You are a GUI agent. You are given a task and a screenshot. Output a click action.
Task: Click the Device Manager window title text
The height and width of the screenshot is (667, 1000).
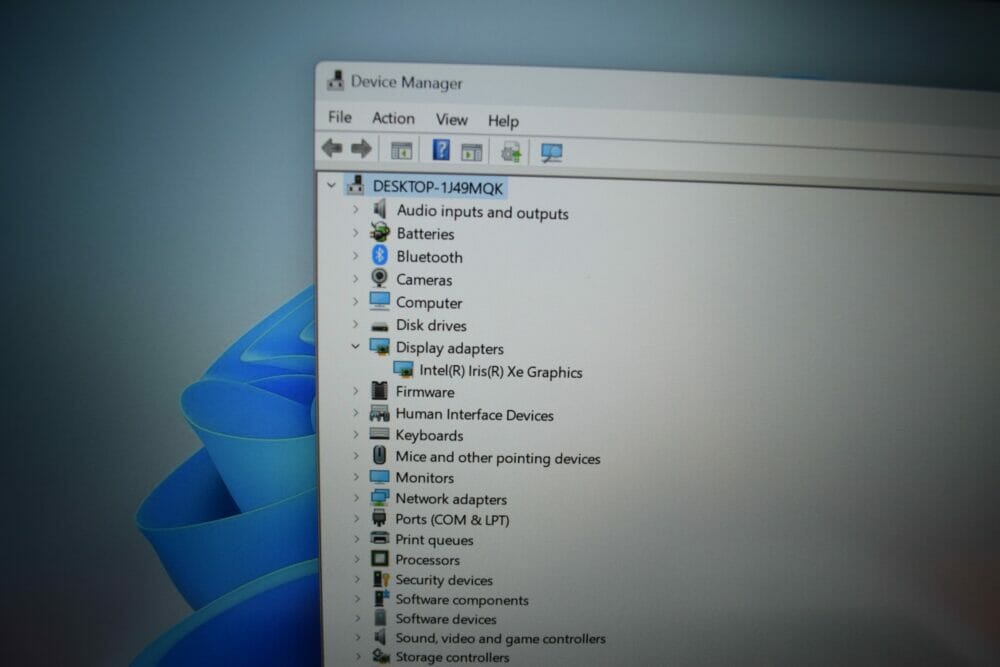(x=406, y=82)
